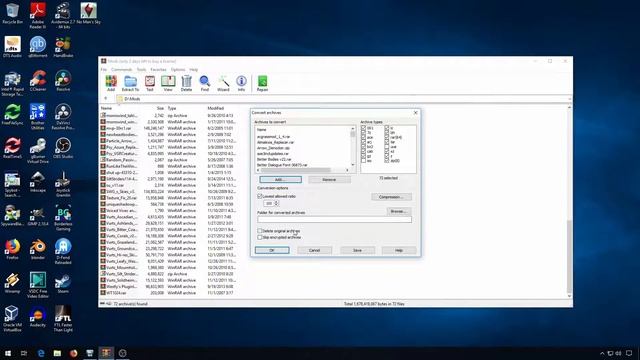
Task: Click the Remove button in the dialog
Action: point(329,180)
